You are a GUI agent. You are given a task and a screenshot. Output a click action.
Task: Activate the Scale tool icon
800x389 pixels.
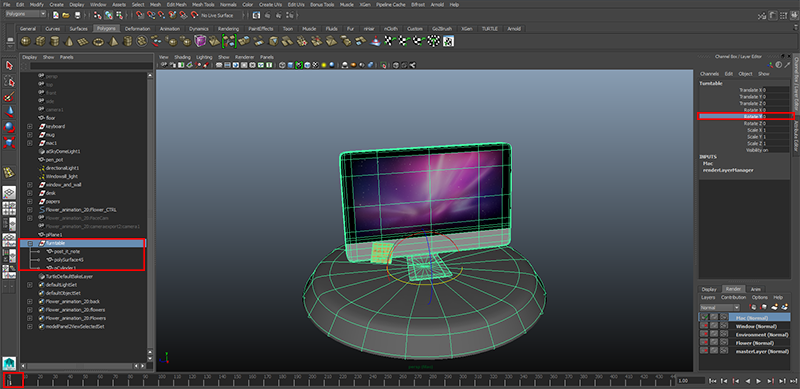pos(9,142)
